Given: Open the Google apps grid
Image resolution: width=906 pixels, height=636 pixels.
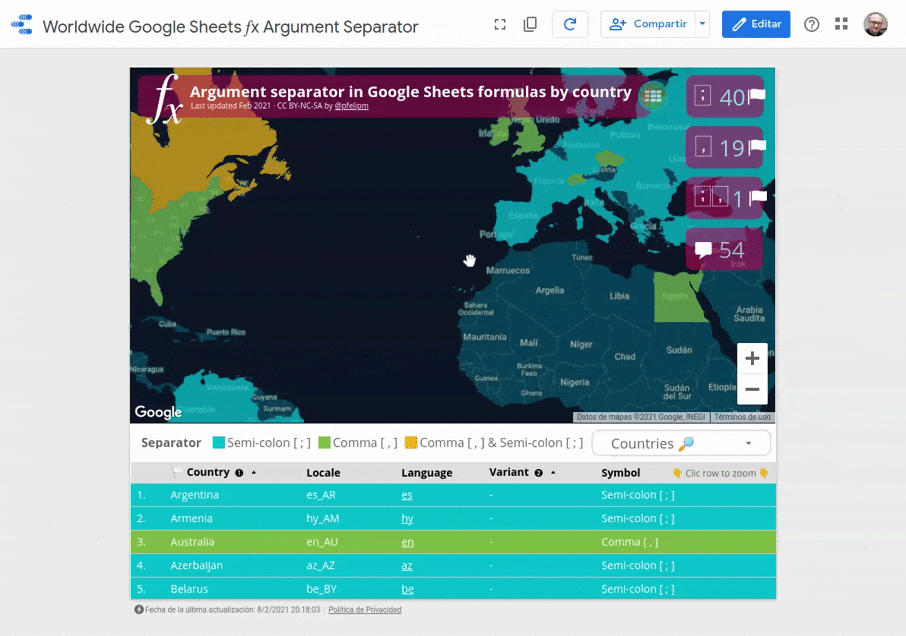Looking at the screenshot, I should 841,24.
